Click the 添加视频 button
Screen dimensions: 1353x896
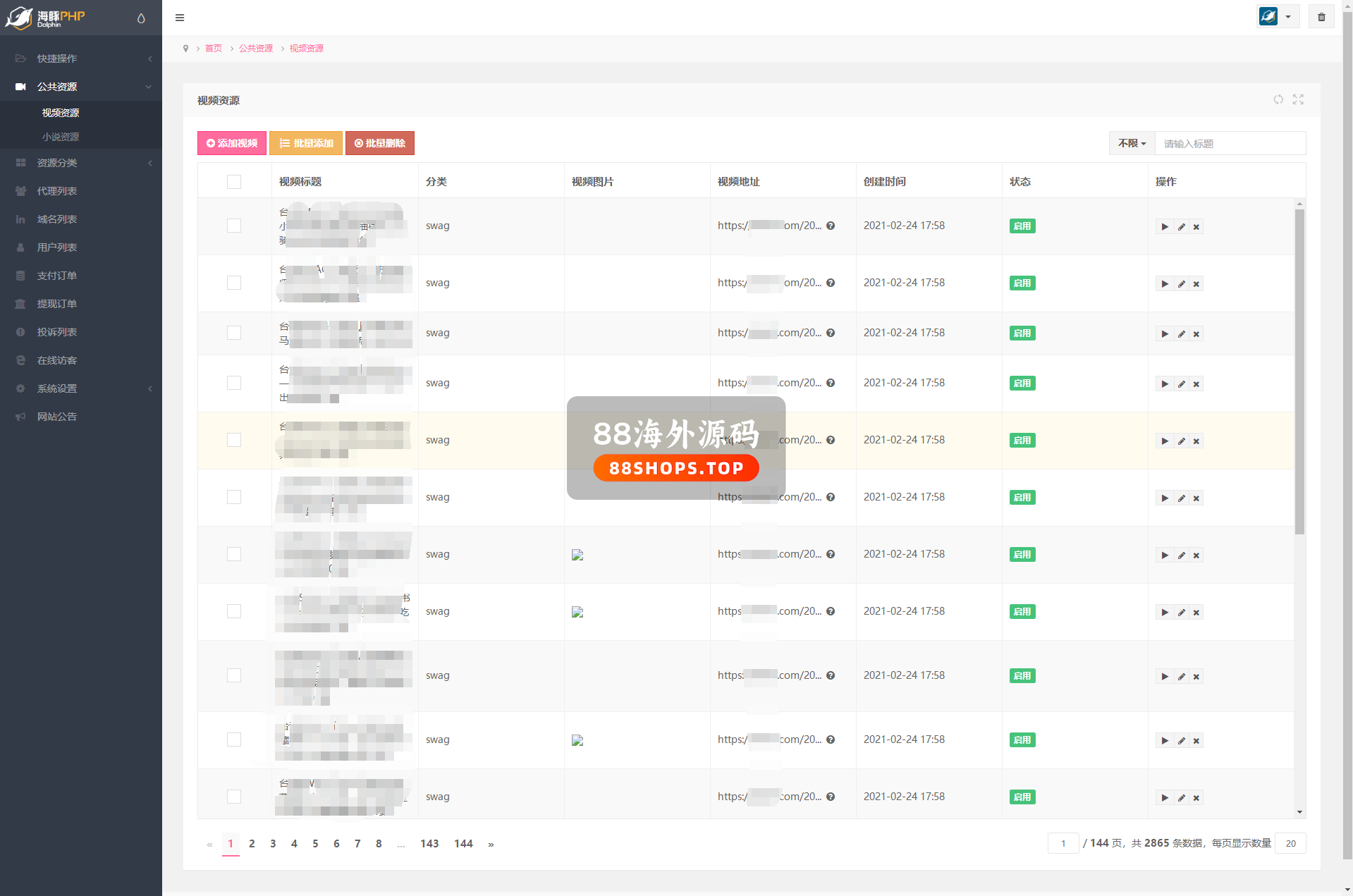coord(232,143)
